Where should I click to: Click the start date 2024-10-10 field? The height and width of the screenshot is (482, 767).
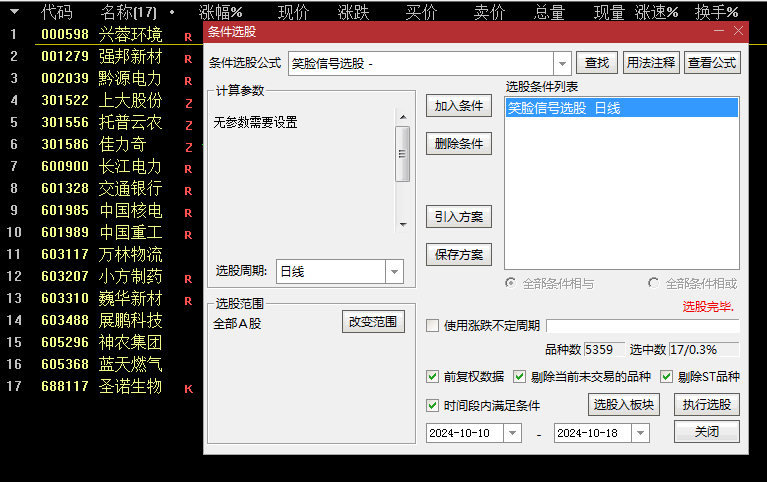(464, 433)
